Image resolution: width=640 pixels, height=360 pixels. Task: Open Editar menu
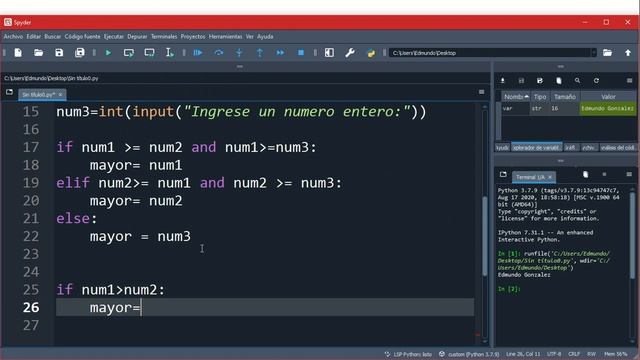tap(33, 37)
